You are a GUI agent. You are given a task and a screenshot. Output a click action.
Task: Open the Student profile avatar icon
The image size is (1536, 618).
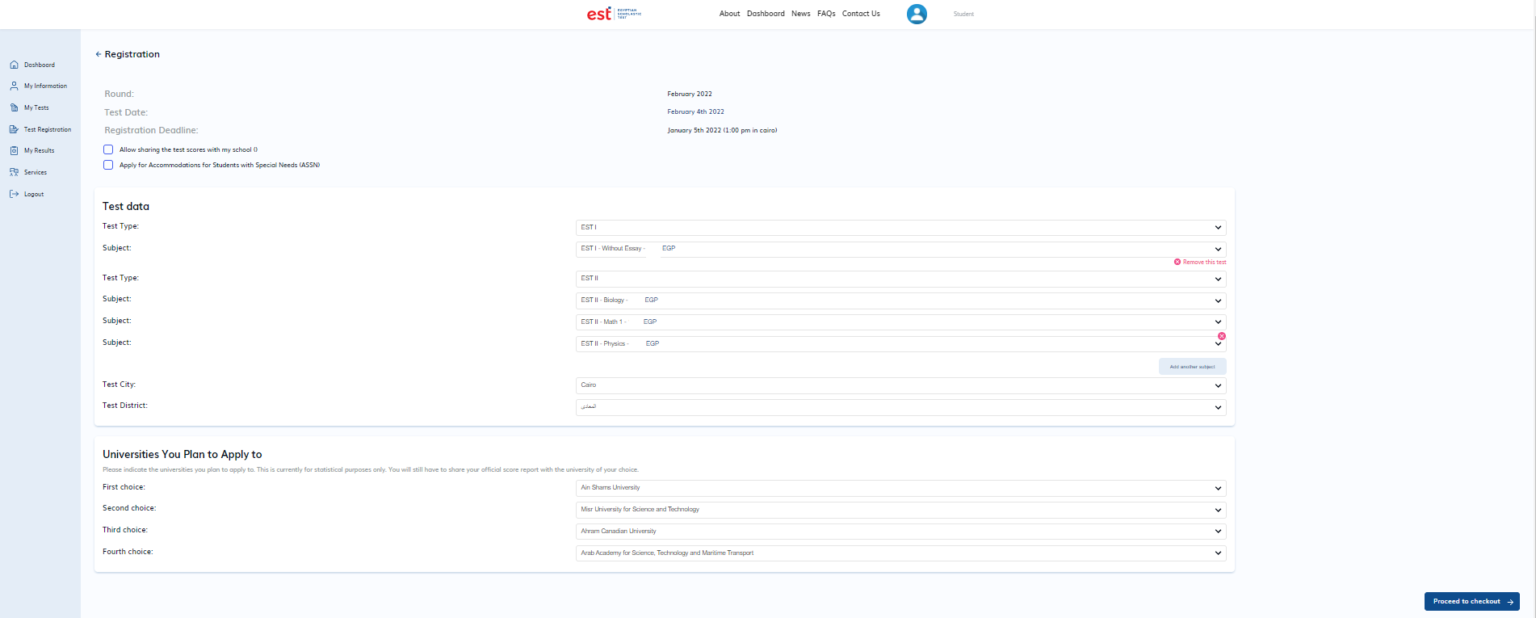pyautogui.click(x=917, y=13)
